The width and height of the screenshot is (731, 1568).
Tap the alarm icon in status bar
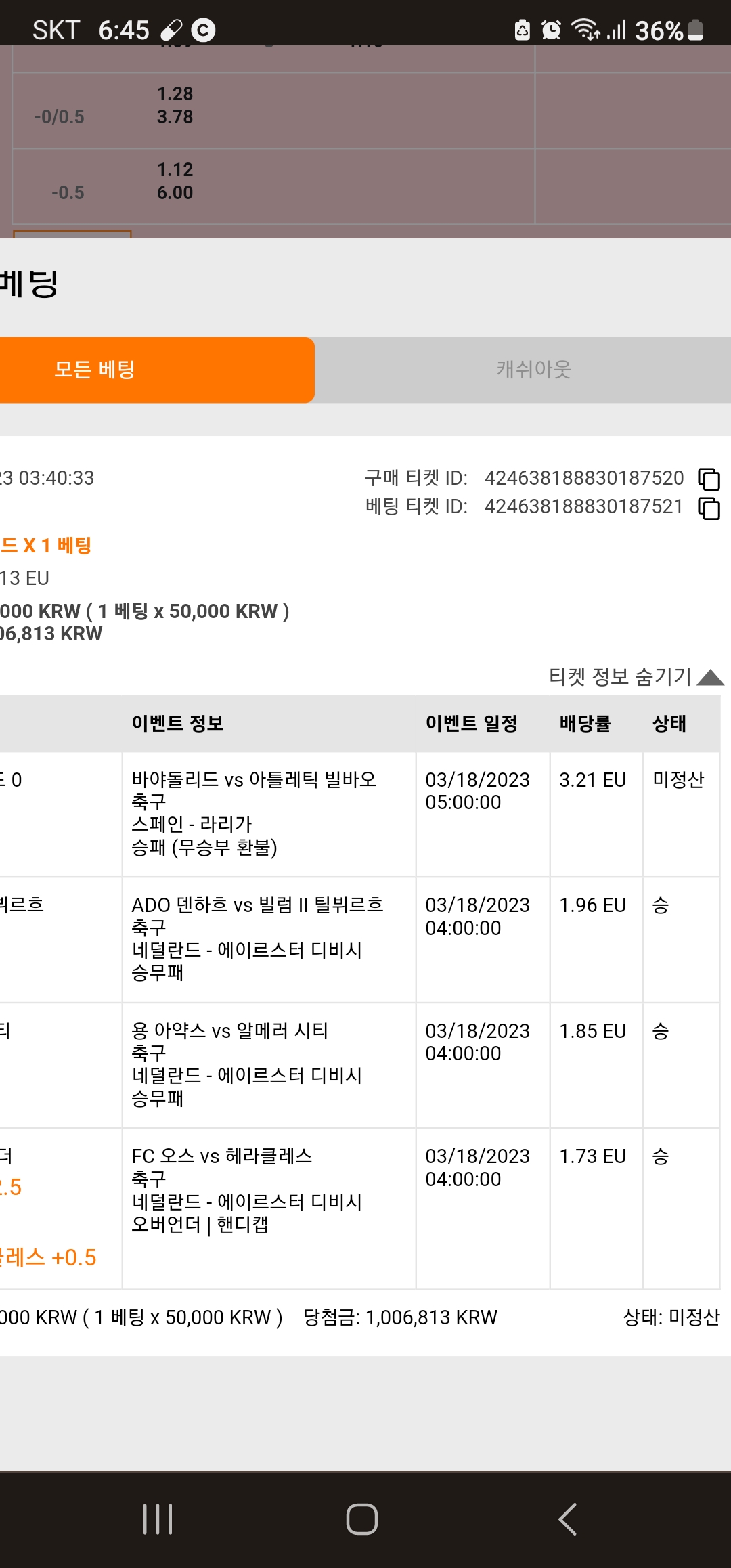click(552, 30)
